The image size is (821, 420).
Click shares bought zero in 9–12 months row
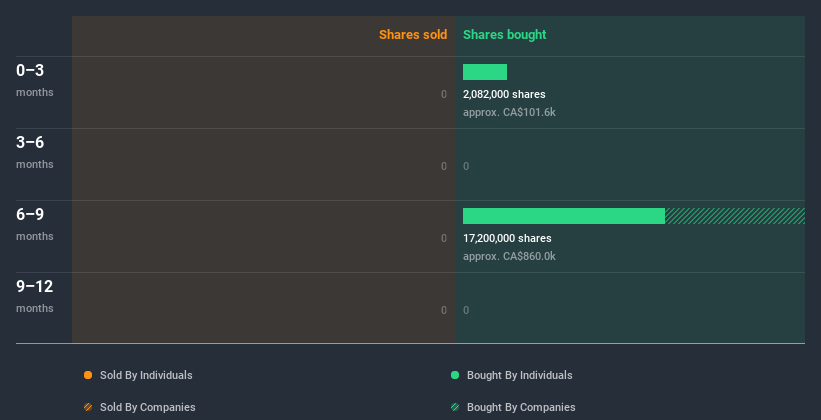466,311
